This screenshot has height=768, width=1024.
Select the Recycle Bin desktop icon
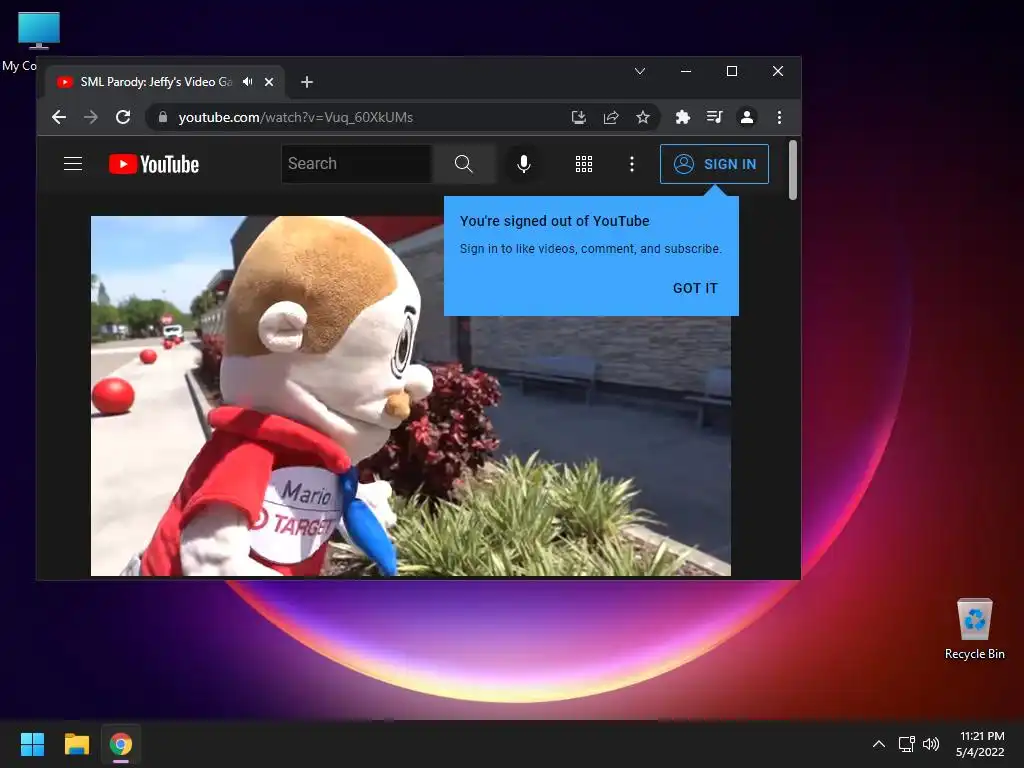974,628
